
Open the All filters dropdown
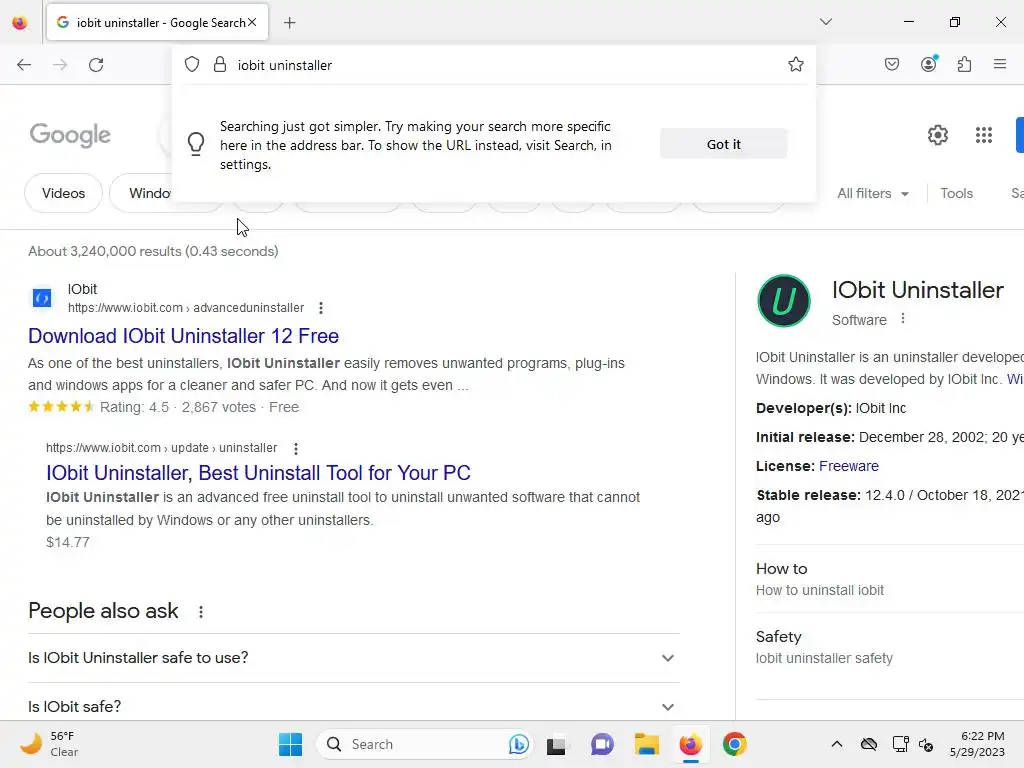click(x=873, y=193)
